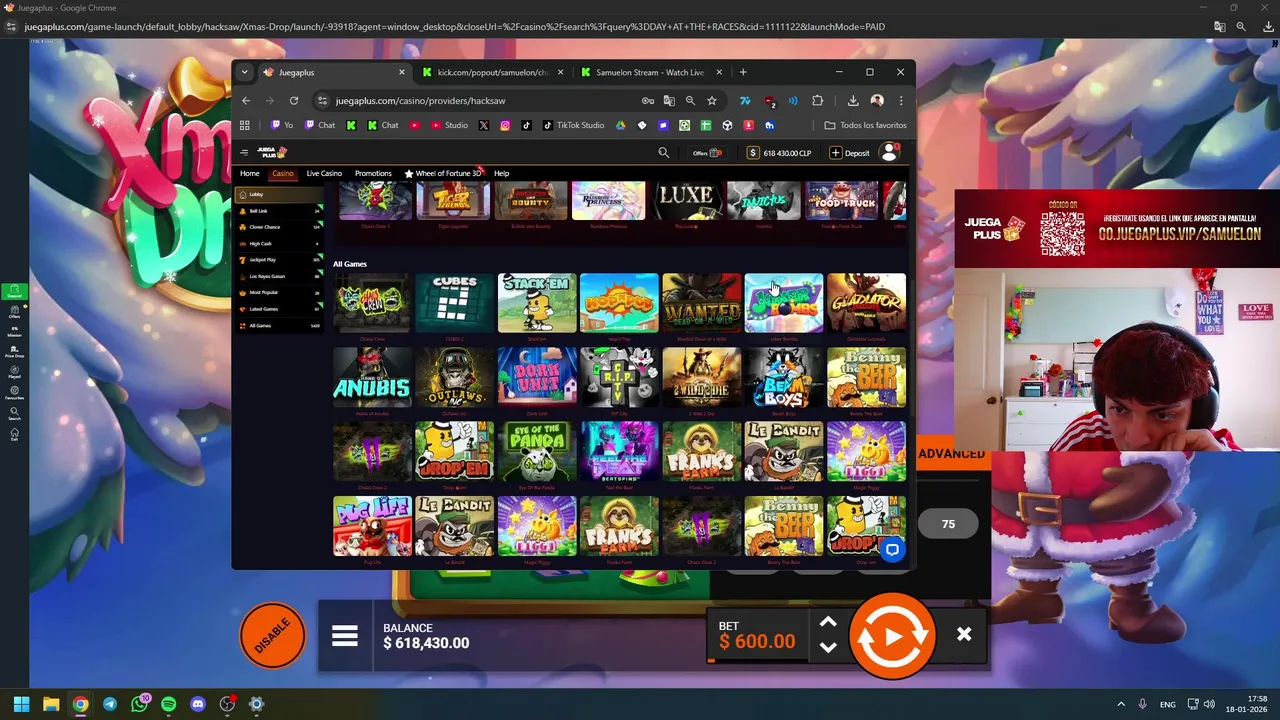Open the tab search dropdown arrow
The image size is (1280, 720).
click(244, 72)
